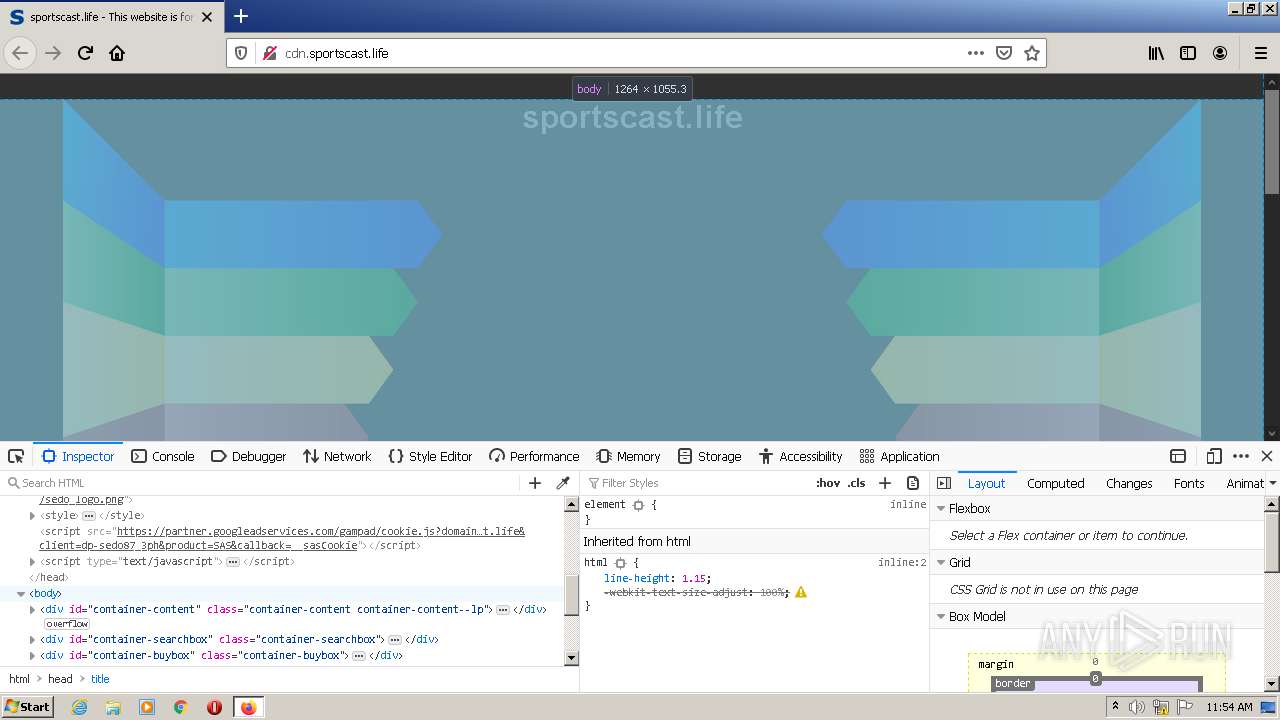Open site information for insecure connection
1280x720 pixels.
point(269,53)
